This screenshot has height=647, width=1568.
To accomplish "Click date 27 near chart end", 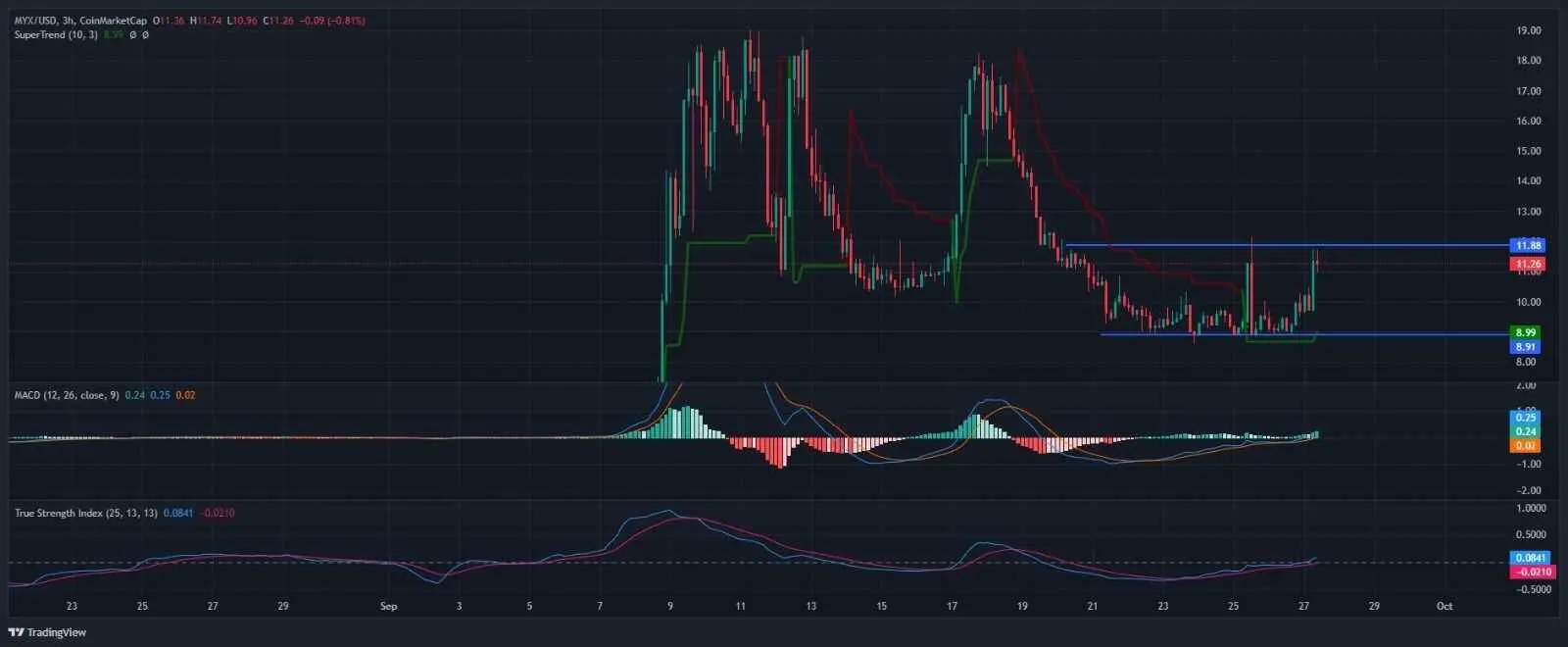I will (1303, 606).
